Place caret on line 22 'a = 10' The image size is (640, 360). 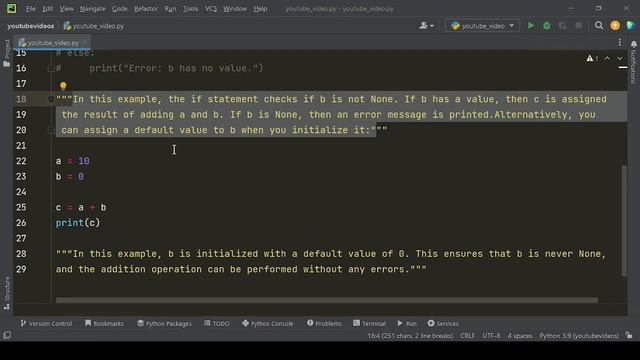[x=73, y=161]
